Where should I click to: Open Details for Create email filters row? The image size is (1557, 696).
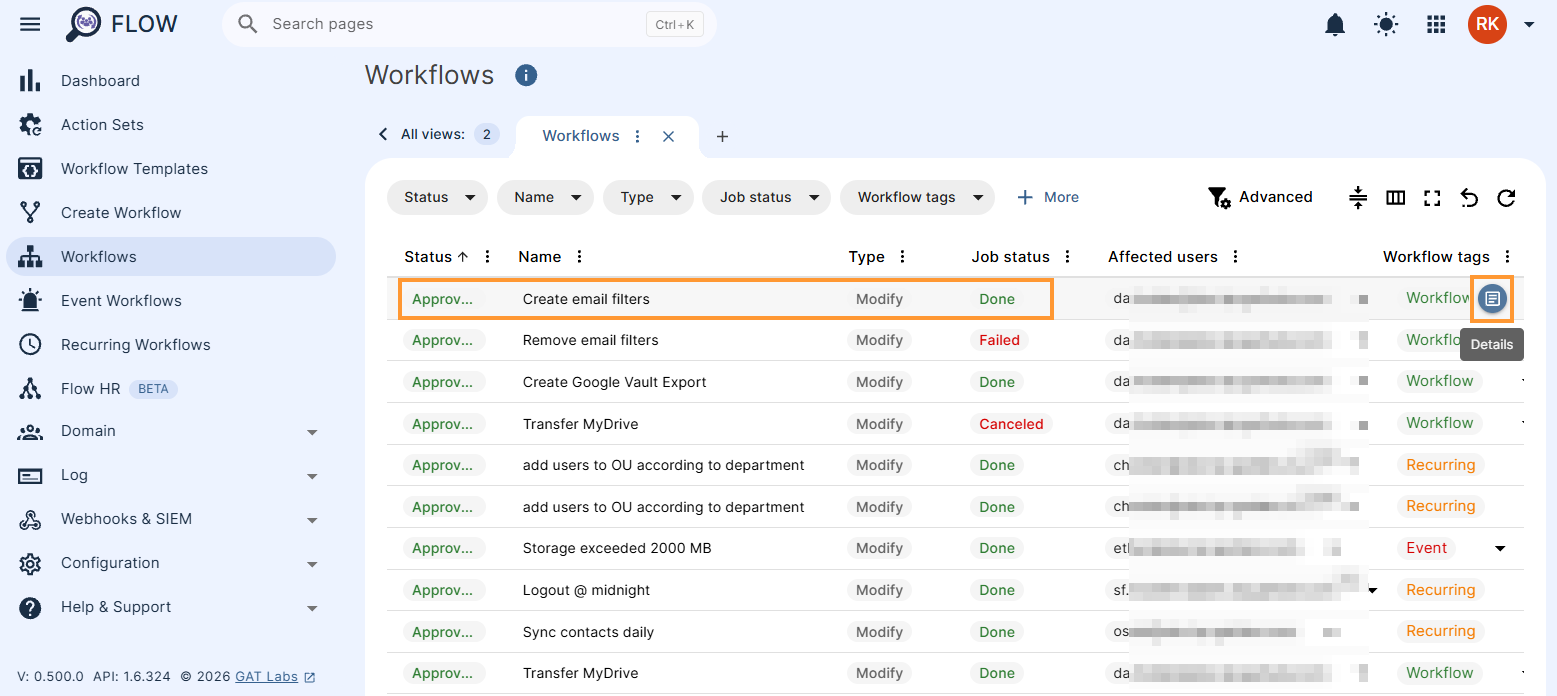click(x=1492, y=298)
